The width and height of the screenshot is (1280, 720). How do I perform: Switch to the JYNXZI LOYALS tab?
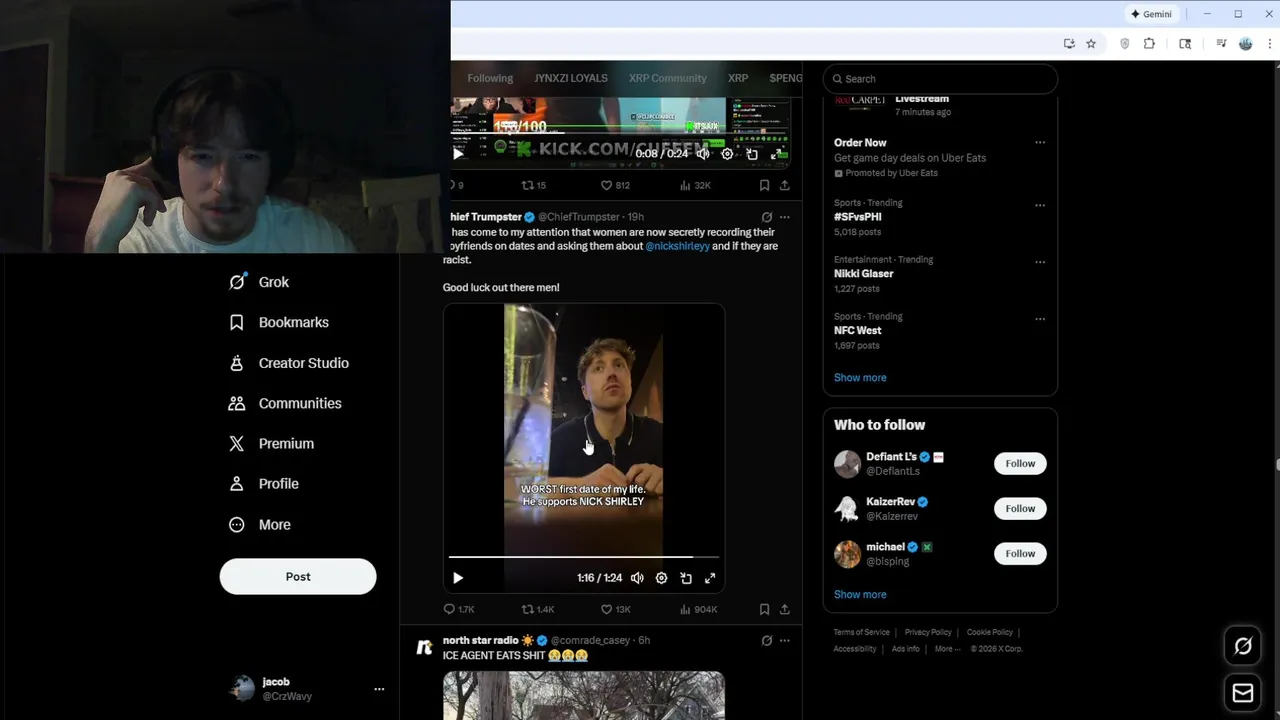tap(570, 78)
